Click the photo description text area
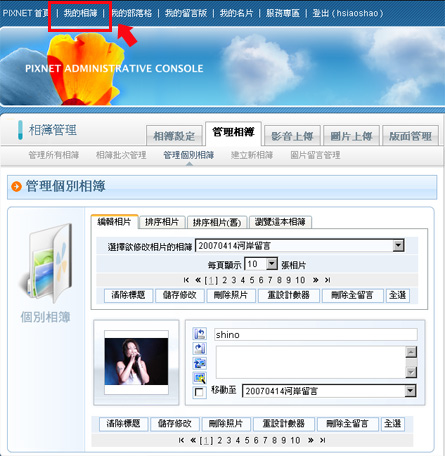This screenshot has height=456, width=445. coord(311,362)
